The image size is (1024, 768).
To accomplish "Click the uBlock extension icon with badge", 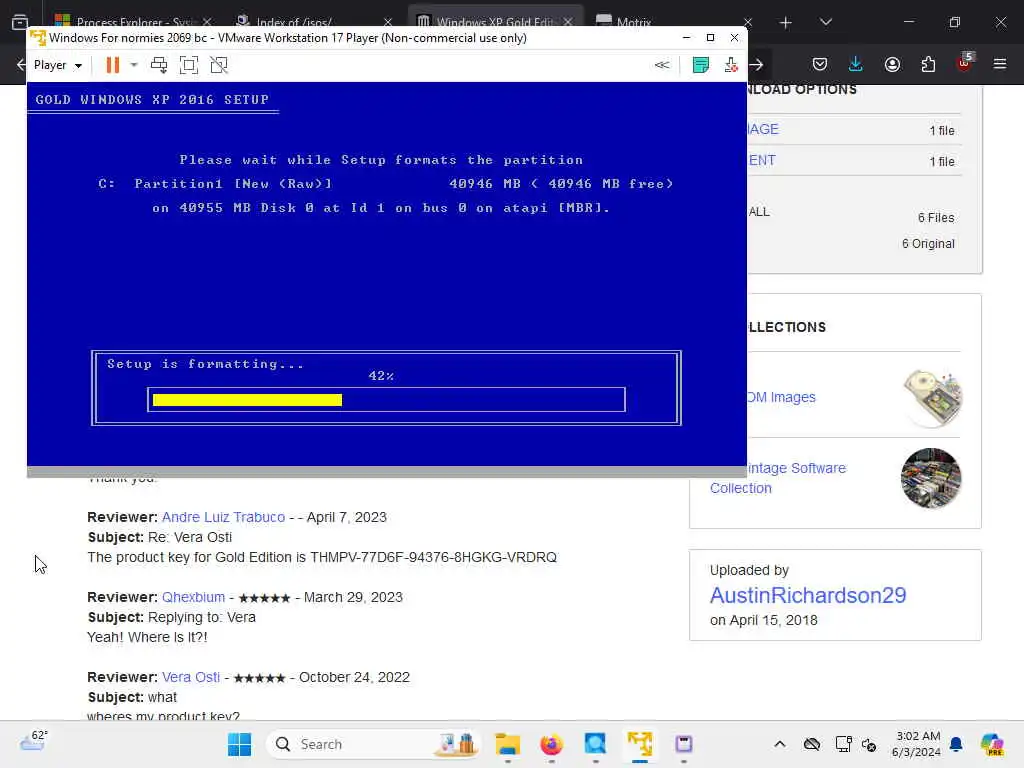I will pyautogui.click(x=965, y=63).
